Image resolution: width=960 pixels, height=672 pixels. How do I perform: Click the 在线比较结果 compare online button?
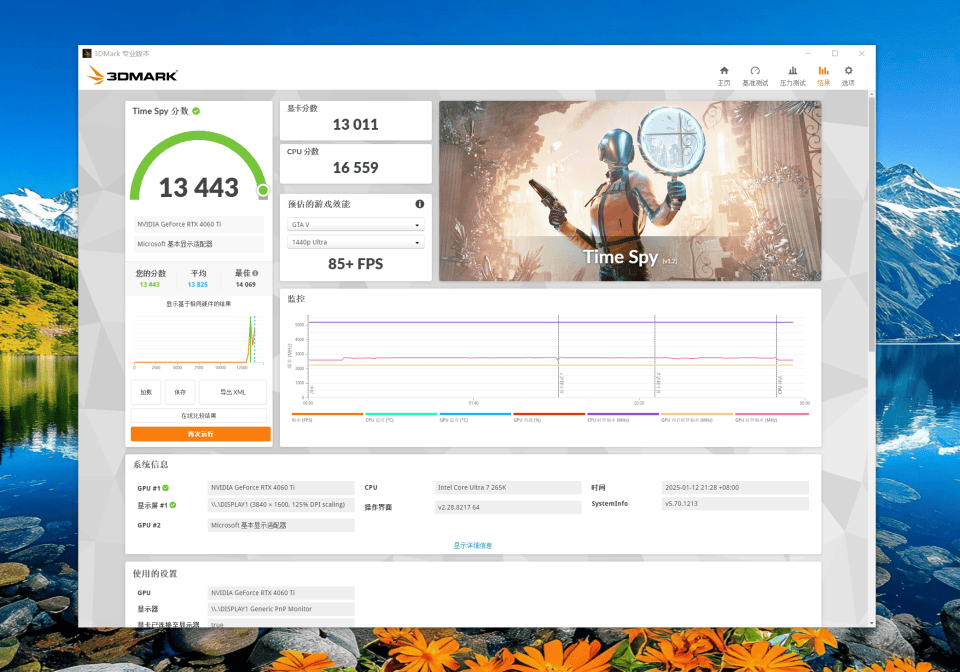(199, 416)
